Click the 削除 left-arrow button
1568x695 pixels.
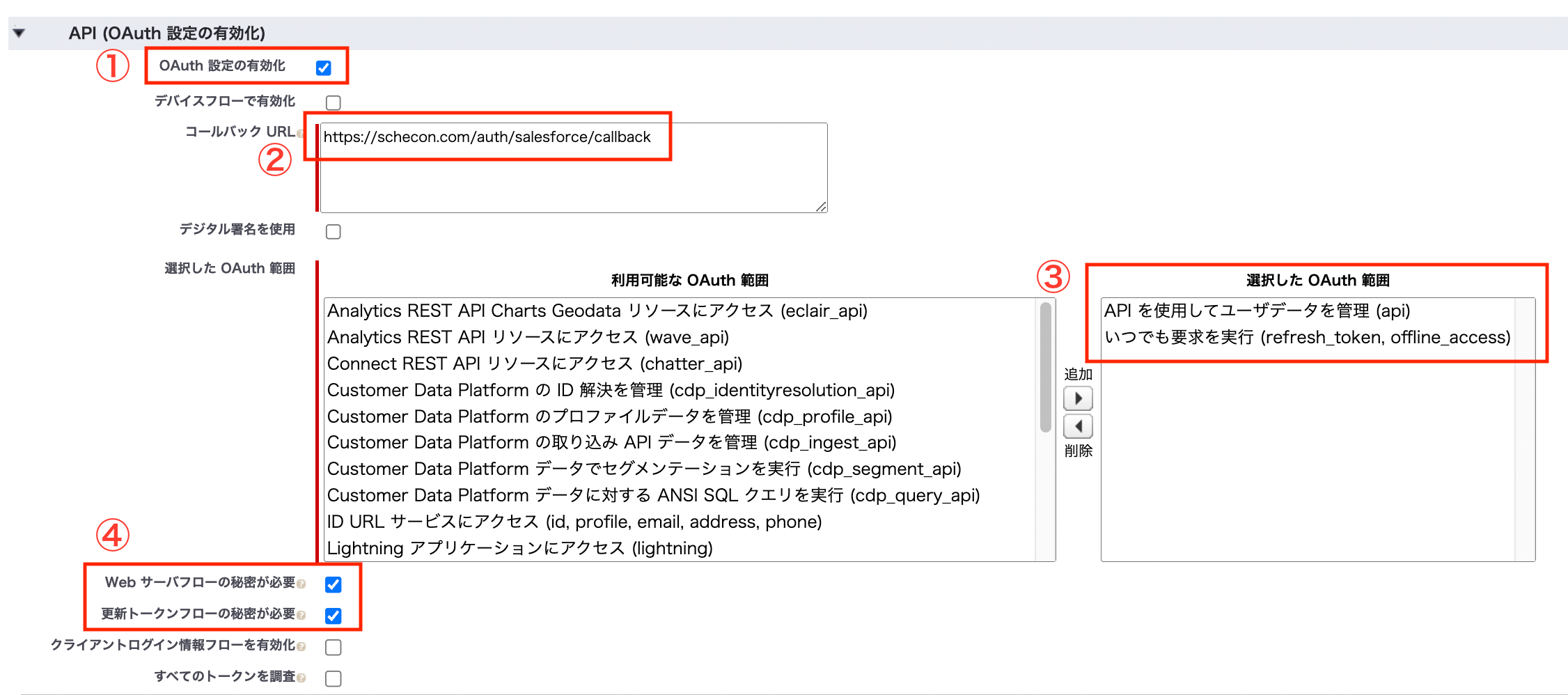[1078, 425]
